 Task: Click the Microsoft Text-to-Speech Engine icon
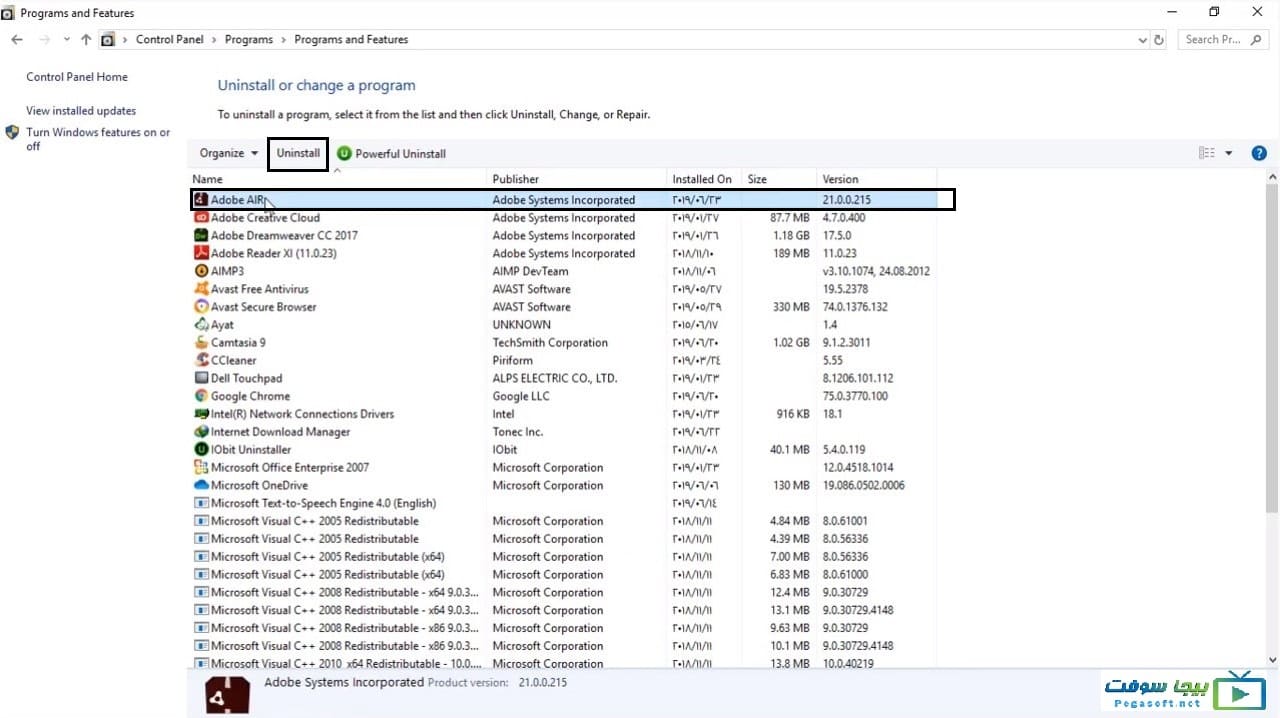(201, 503)
